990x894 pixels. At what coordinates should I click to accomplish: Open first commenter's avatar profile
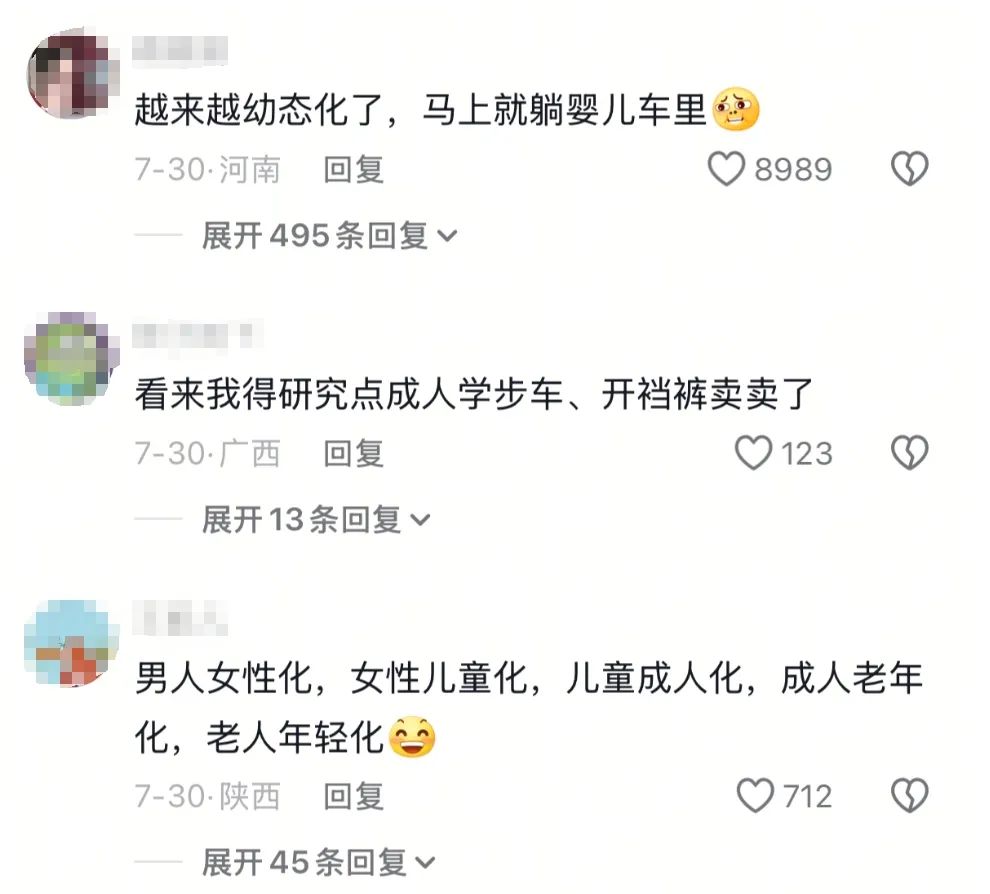click(x=72, y=73)
